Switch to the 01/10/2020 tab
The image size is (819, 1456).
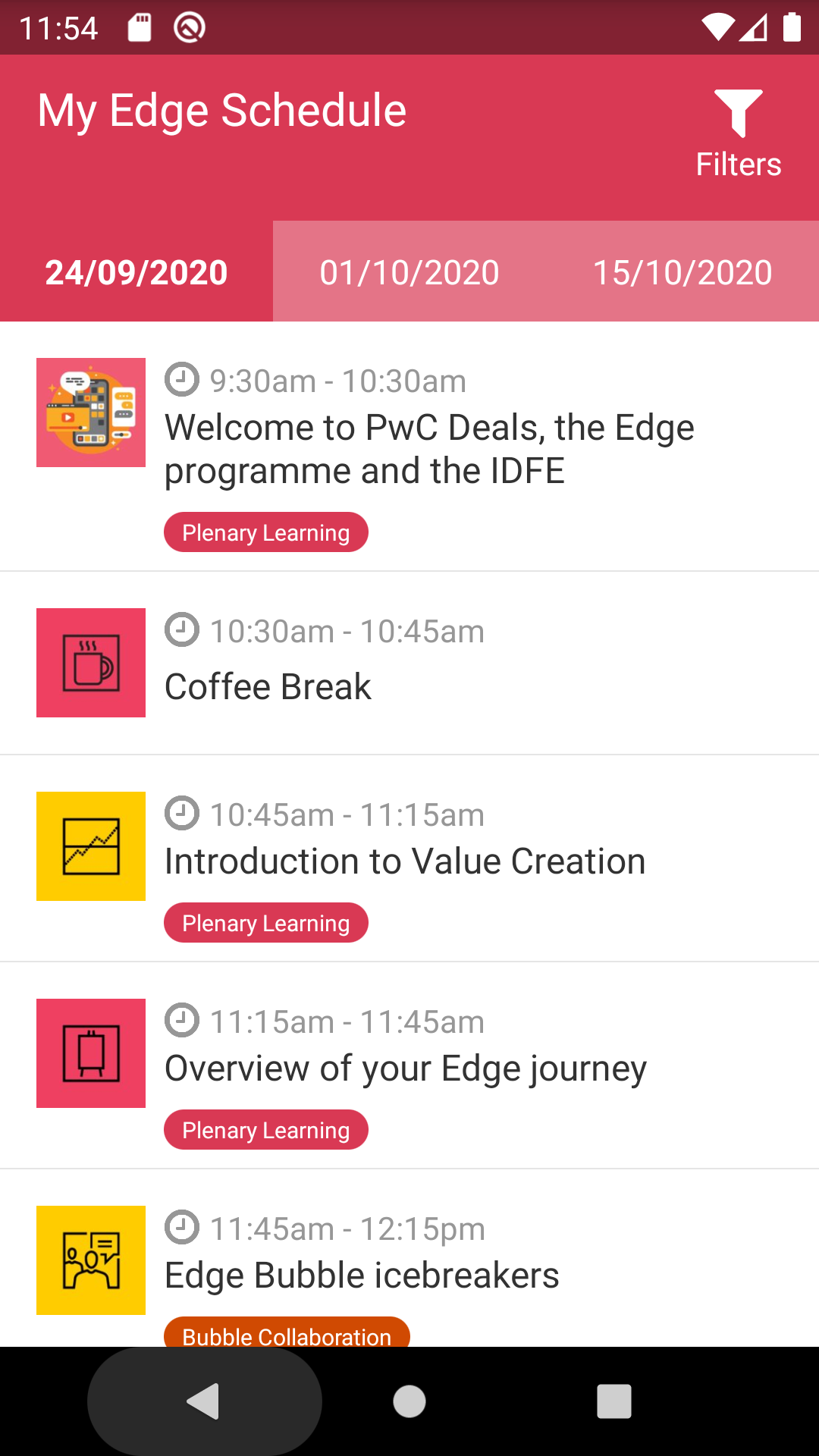click(409, 272)
